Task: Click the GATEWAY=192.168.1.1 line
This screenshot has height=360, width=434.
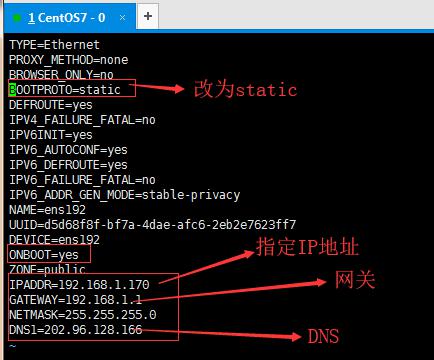Action: click(75, 300)
